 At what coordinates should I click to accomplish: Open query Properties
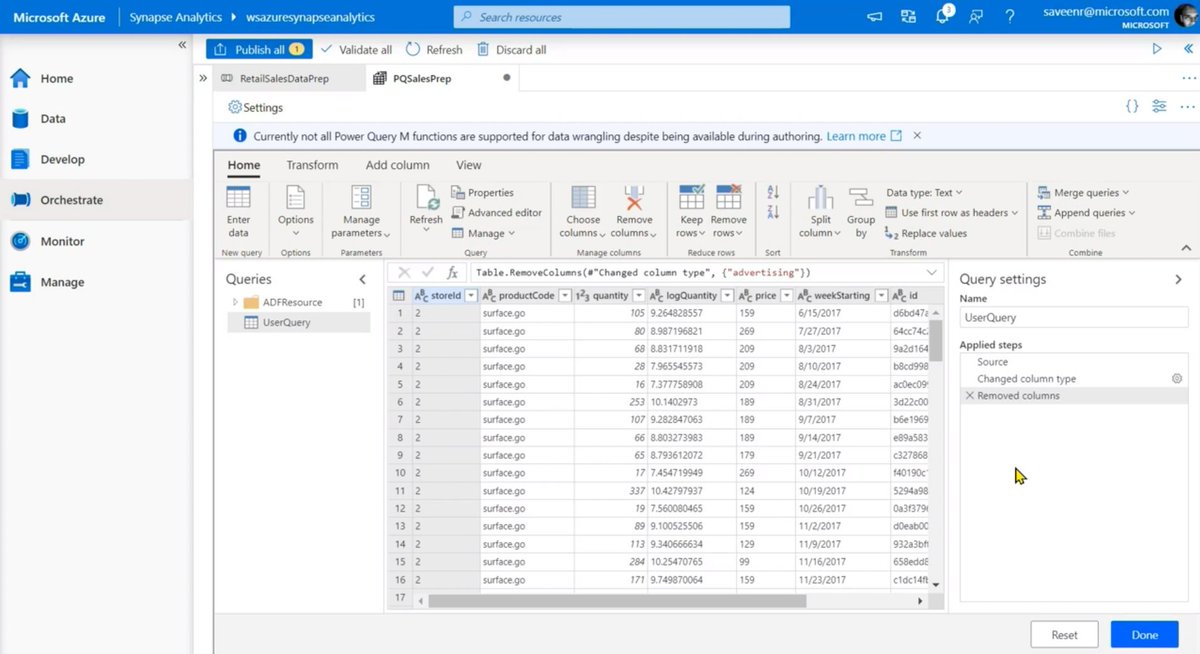tap(483, 192)
